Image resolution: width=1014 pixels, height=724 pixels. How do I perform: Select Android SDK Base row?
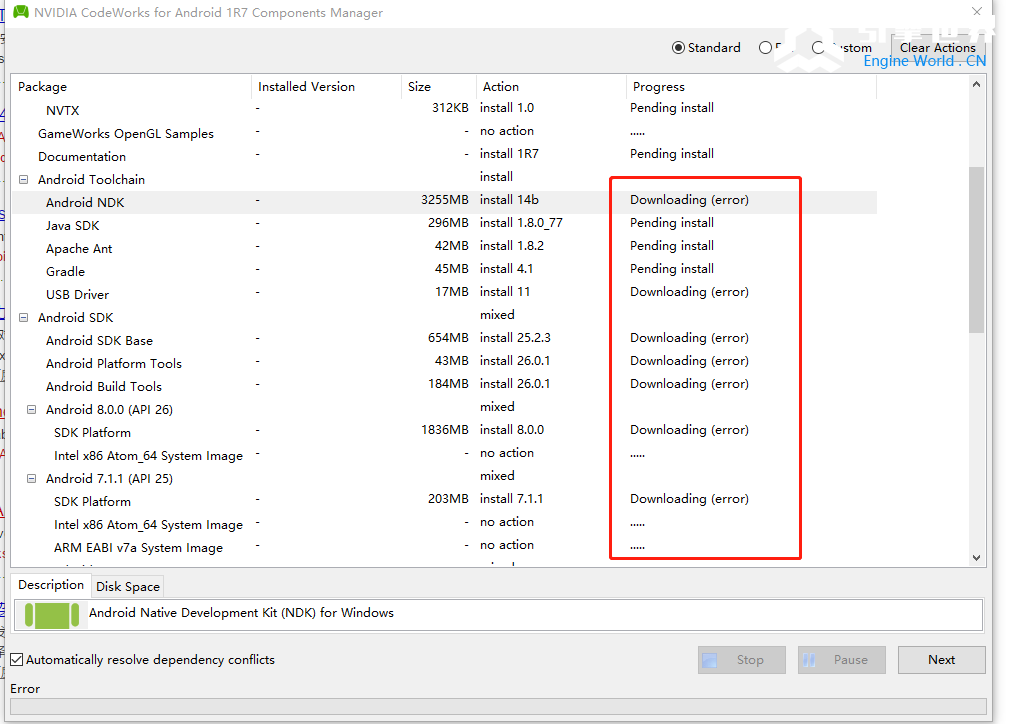444,341
